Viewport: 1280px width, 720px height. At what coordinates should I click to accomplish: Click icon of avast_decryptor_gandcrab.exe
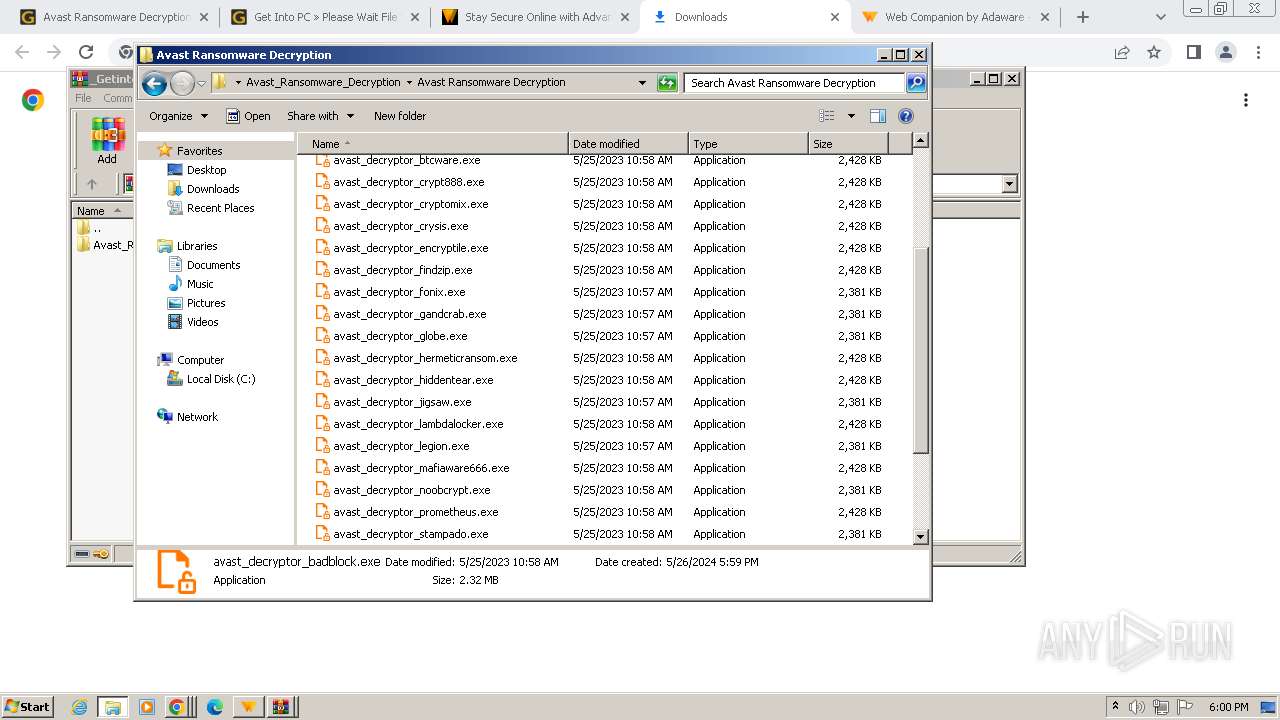pyautogui.click(x=322, y=314)
